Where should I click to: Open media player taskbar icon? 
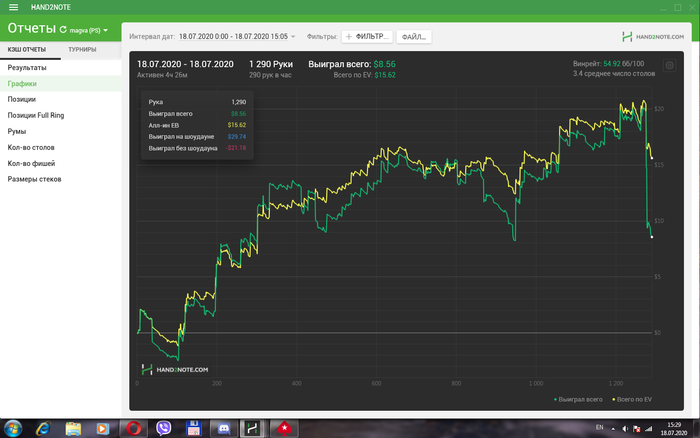[x=103, y=429]
